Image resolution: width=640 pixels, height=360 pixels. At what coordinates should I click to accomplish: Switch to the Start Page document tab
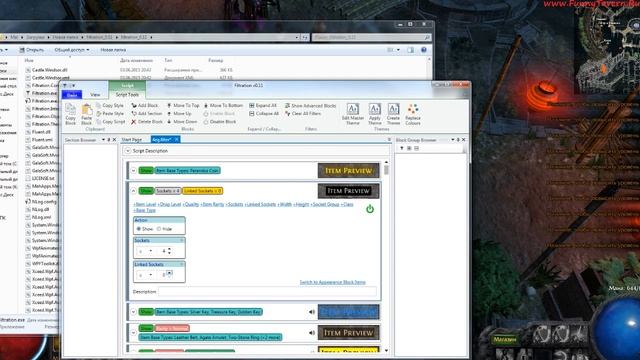click(x=131, y=140)
